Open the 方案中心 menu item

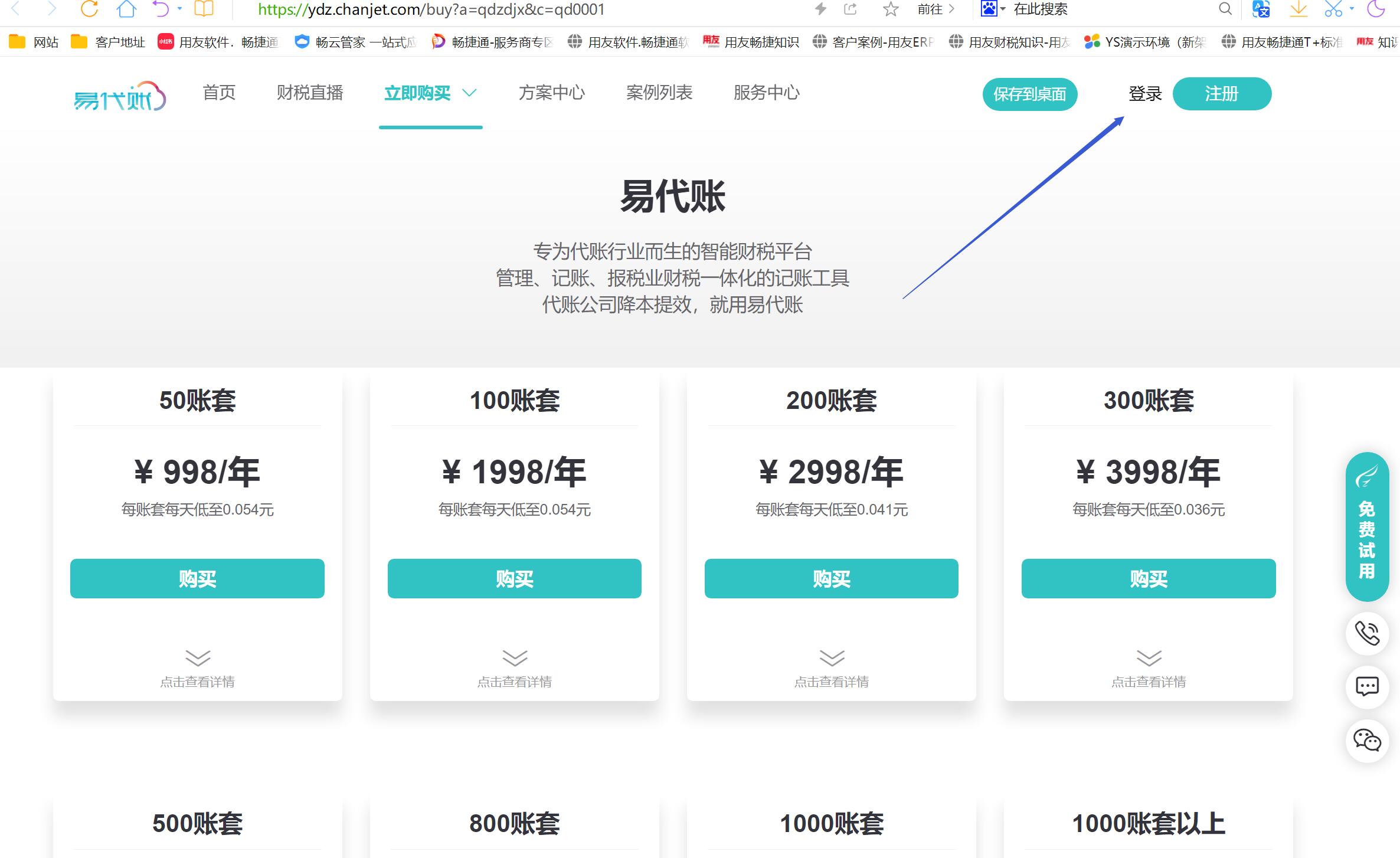point(551,93)
